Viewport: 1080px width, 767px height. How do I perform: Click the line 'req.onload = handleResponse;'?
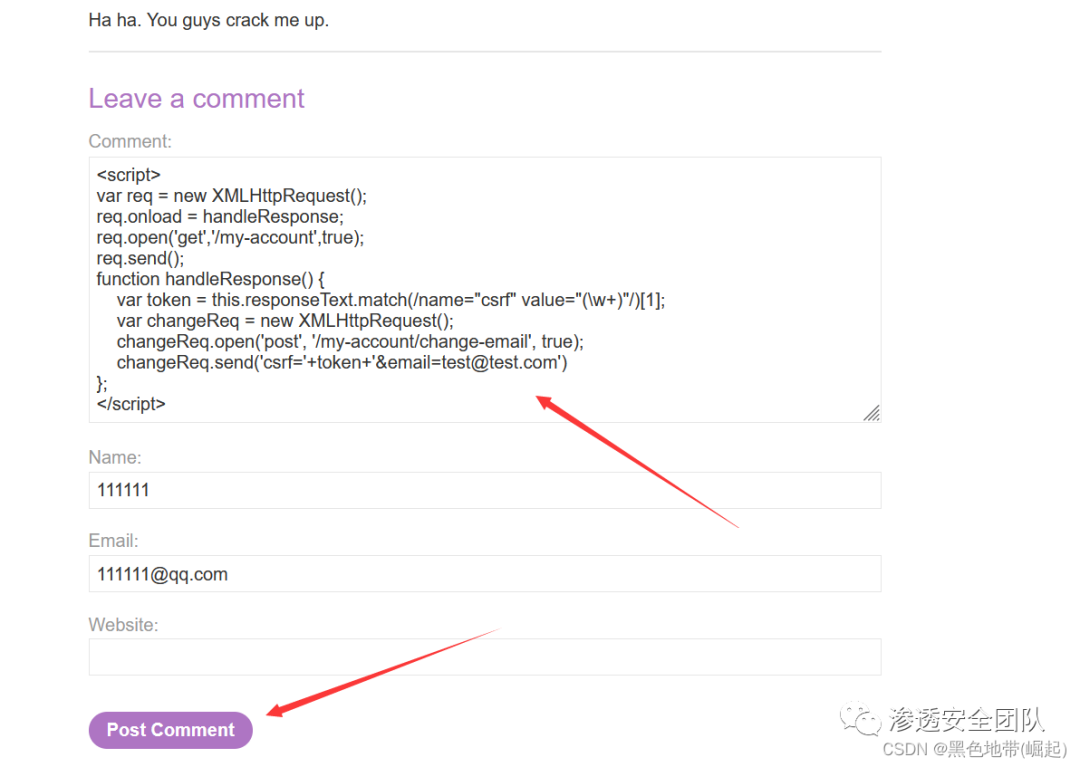click(220, 217)
